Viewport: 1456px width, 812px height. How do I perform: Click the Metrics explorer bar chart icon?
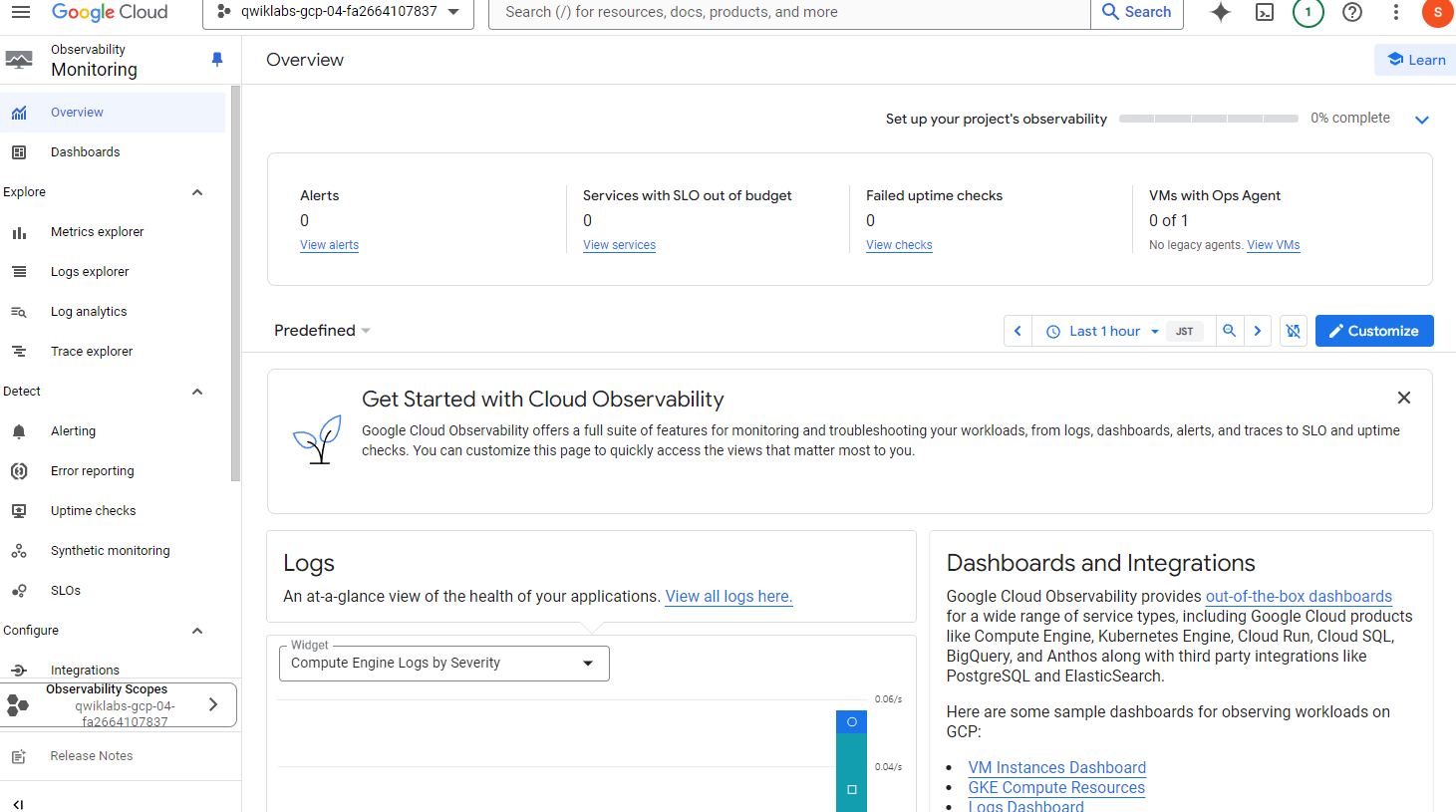[19, 232]
